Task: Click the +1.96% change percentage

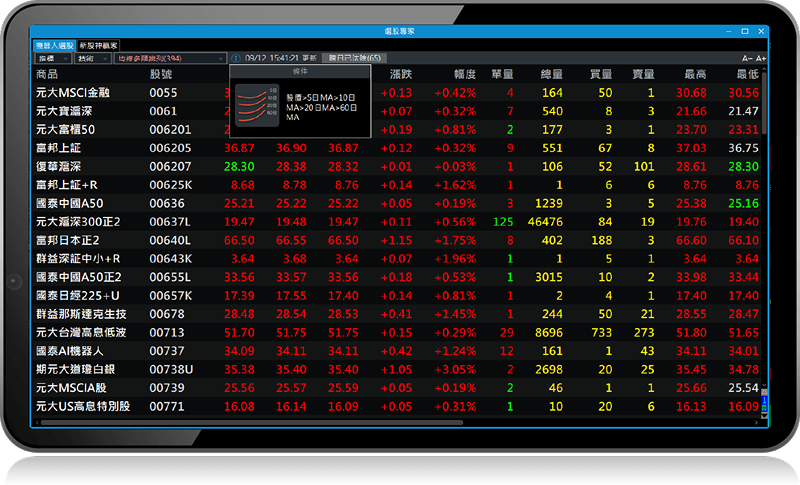Action: click(455, 259)
